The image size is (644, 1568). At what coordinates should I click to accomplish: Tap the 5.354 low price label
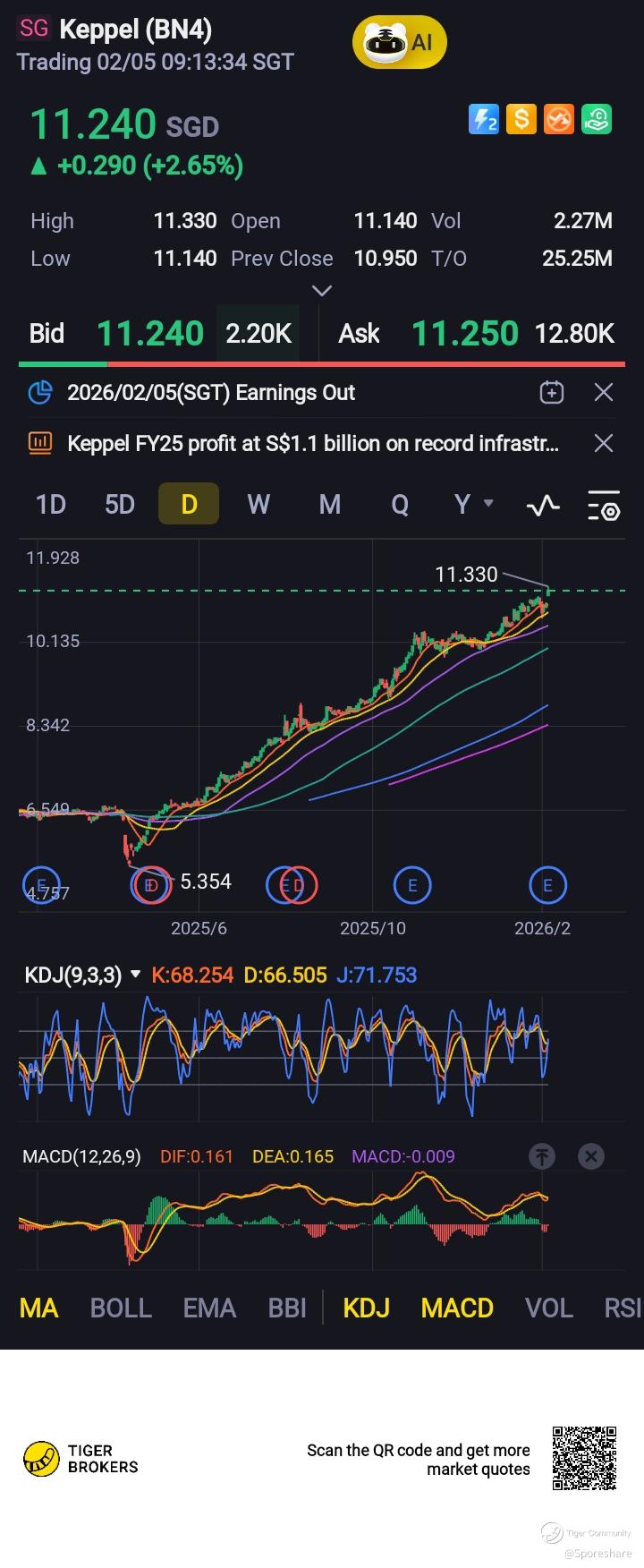206,882
